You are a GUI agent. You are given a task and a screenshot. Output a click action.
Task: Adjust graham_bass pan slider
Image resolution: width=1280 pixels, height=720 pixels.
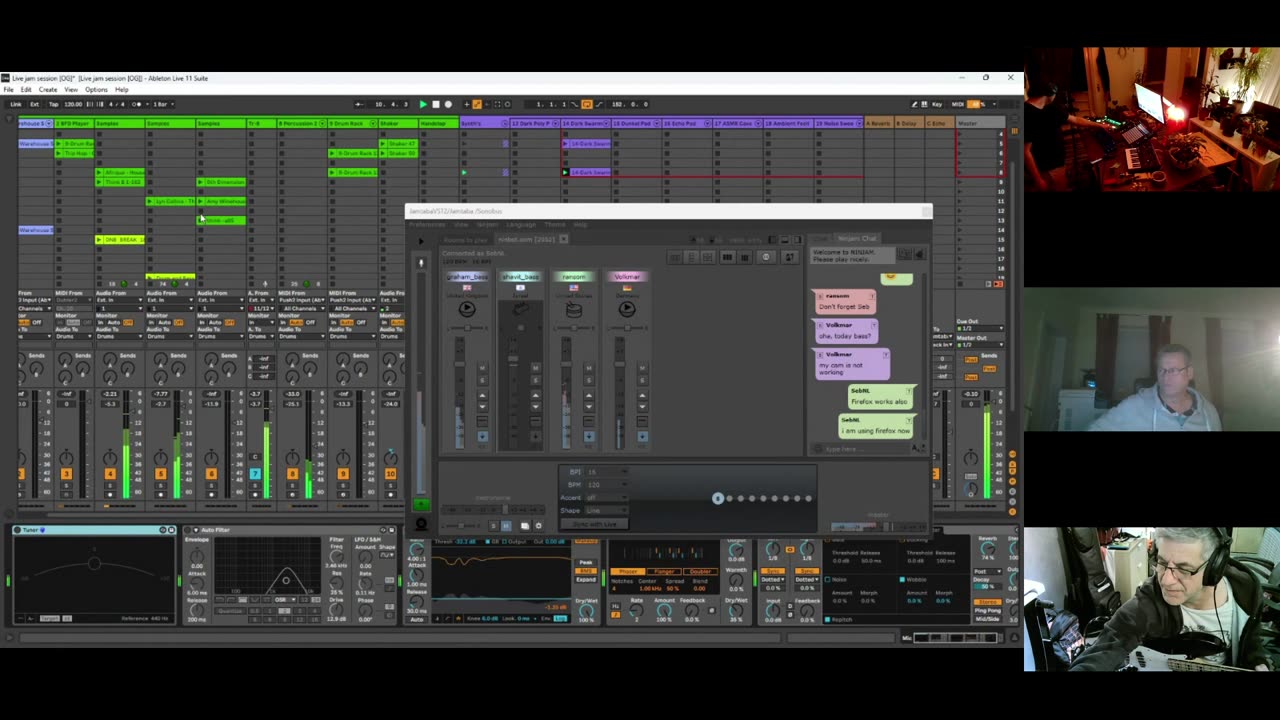pos(466,327)
